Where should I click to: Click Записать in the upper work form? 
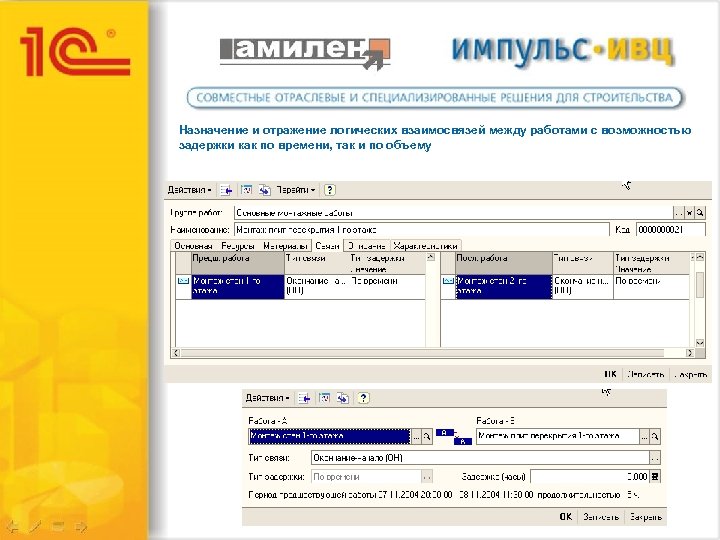pos(646,374)
